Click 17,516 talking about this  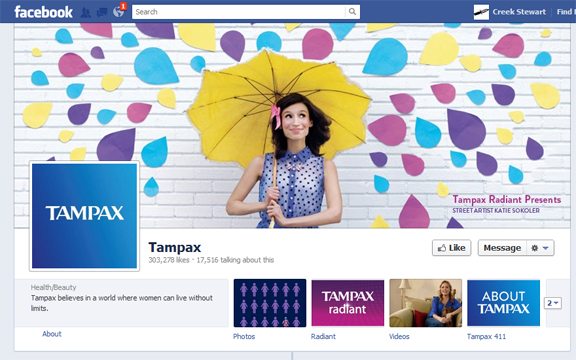tap(235, 260)
